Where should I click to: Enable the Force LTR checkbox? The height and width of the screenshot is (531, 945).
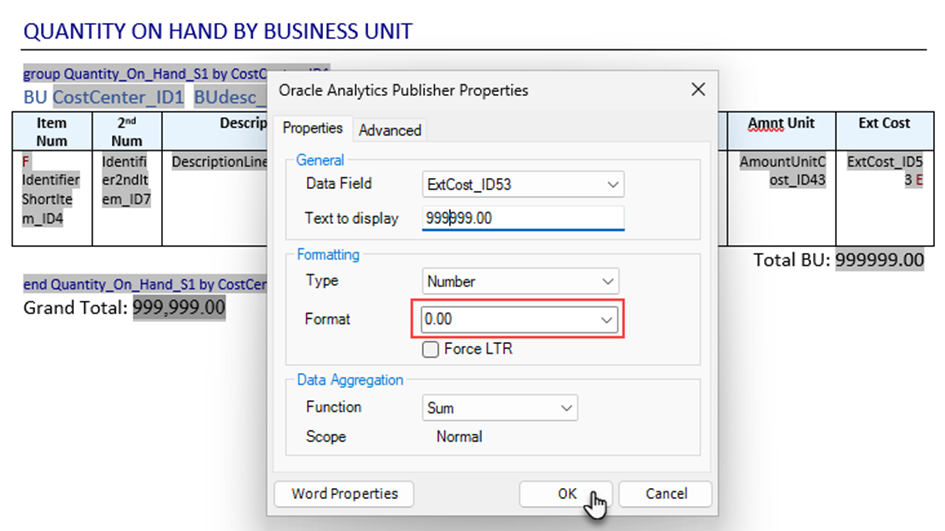click(430, 349)
